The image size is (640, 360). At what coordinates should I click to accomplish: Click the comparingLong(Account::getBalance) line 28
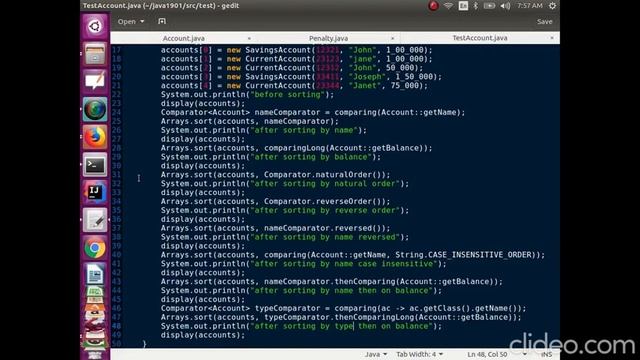pos(296,148)
